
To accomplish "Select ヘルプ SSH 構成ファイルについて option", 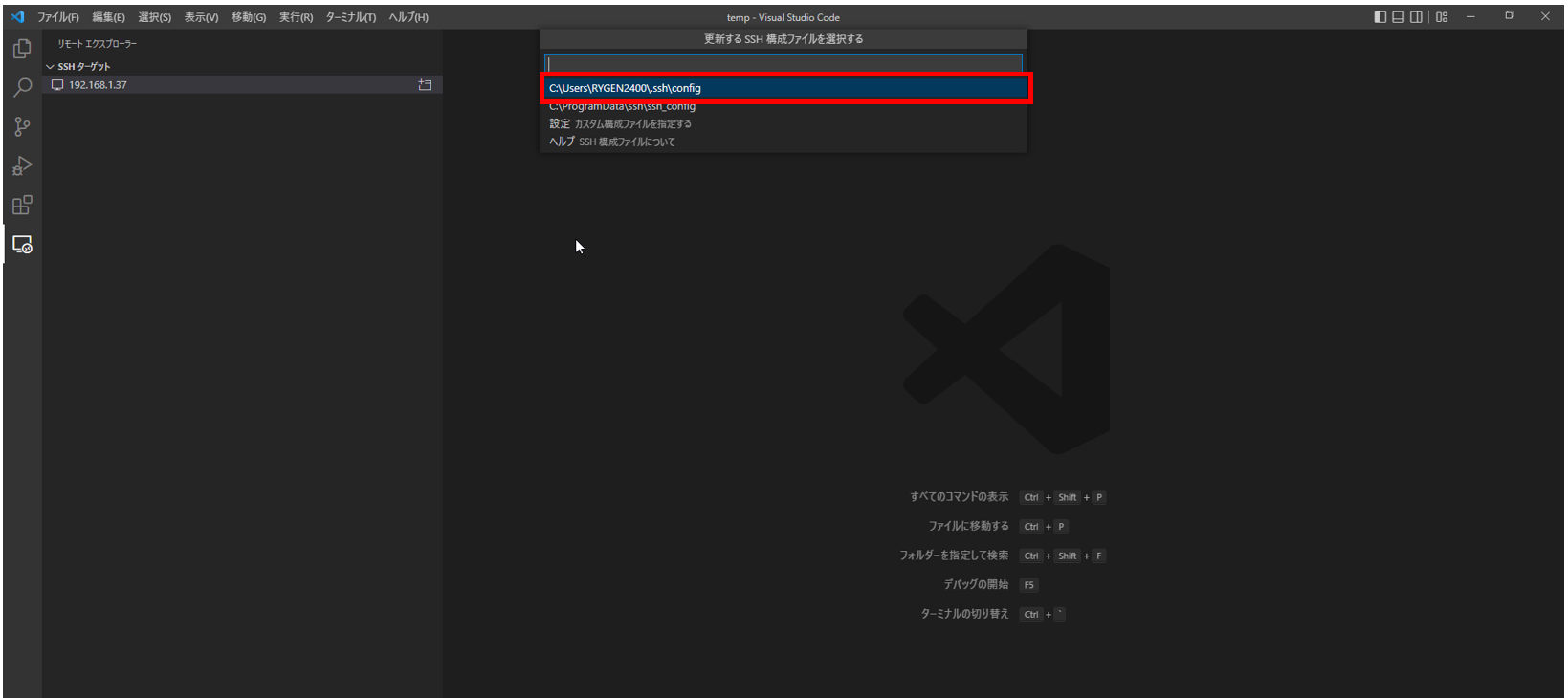I will click(784, 142).
